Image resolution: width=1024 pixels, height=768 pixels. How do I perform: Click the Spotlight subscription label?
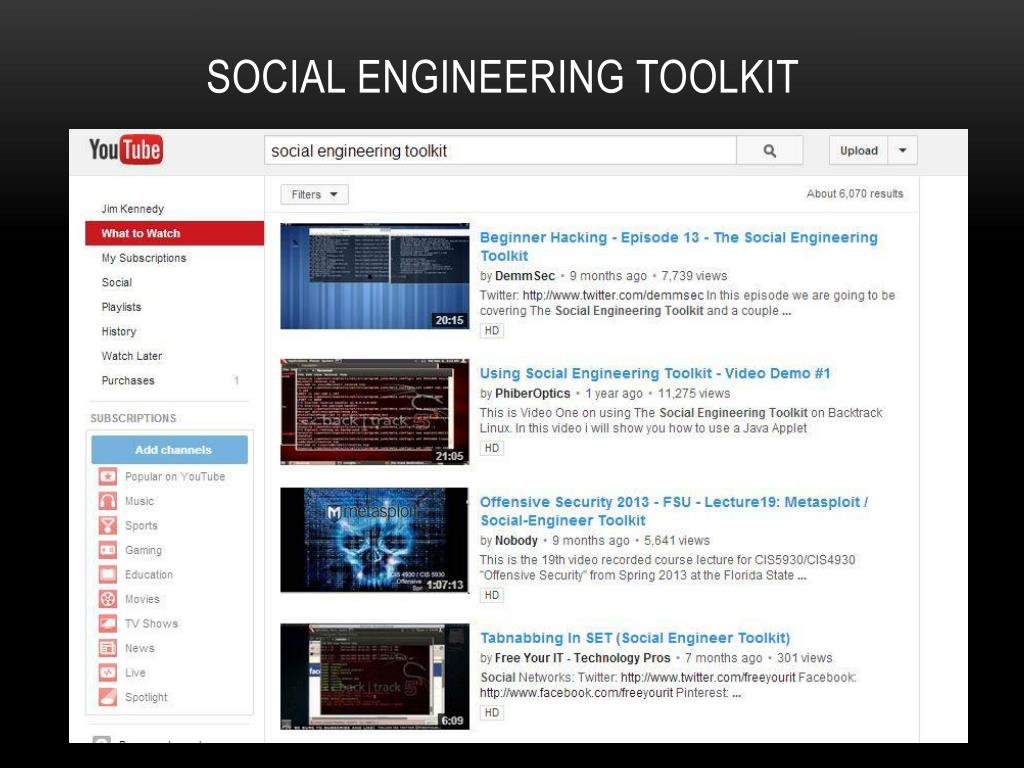point(146,697)
